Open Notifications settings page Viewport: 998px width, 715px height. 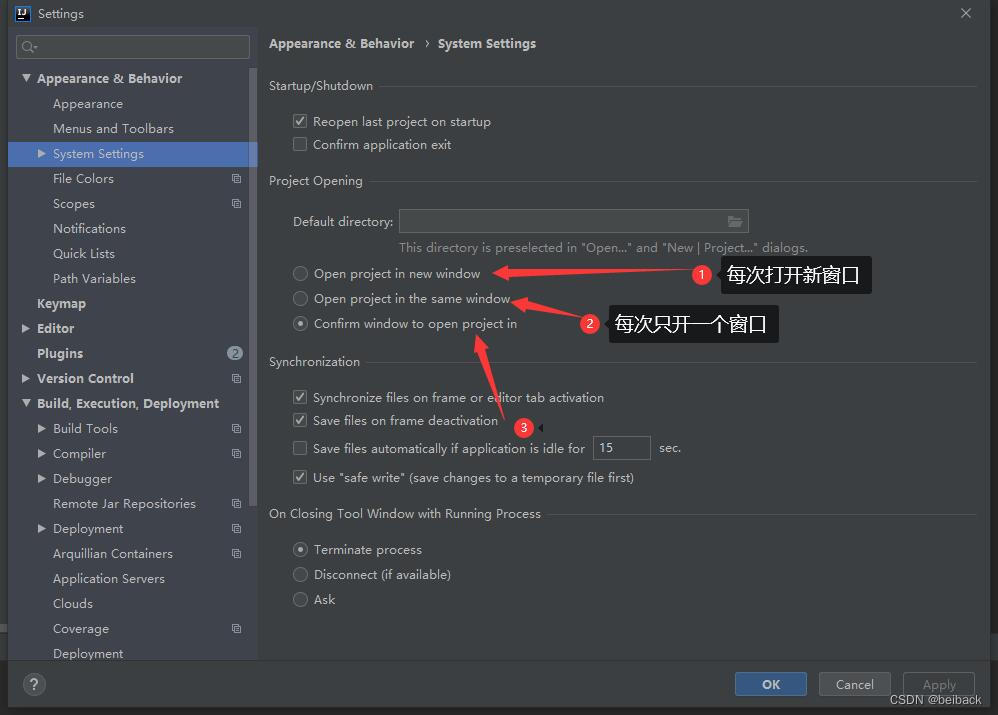pos(89,229)
